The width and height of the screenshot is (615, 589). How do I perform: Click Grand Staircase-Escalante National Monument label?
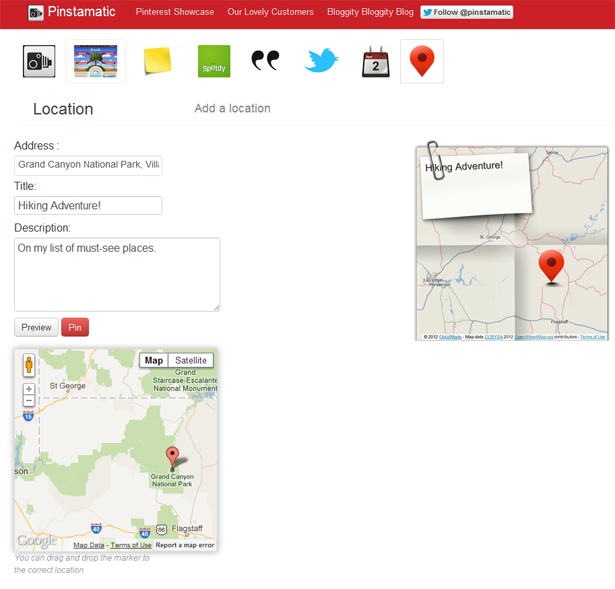tap(185, 380)
